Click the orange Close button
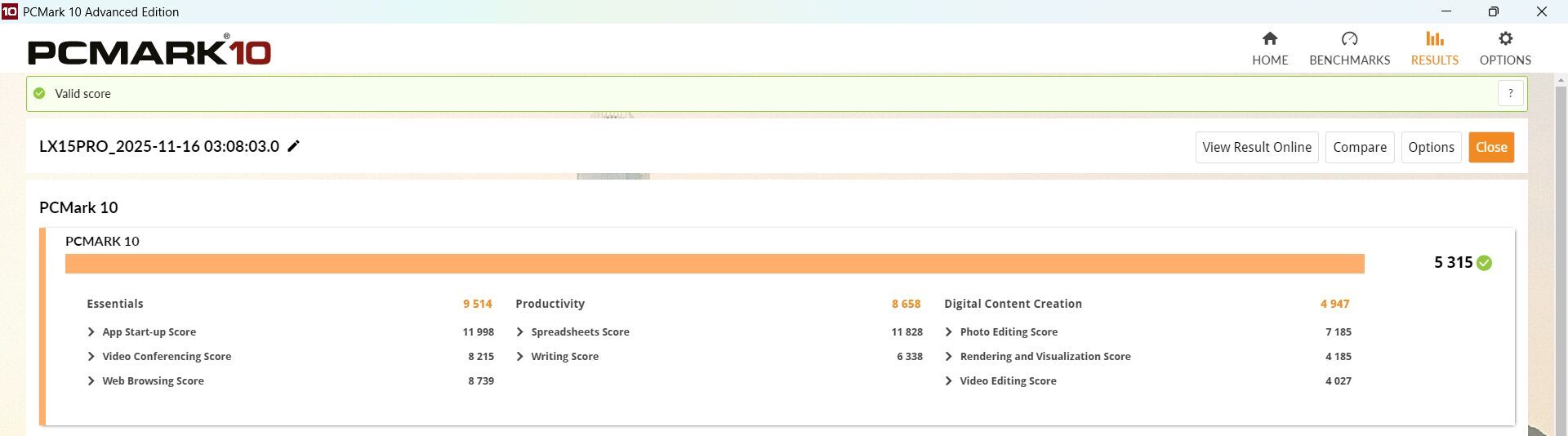 coord(1490,147)
